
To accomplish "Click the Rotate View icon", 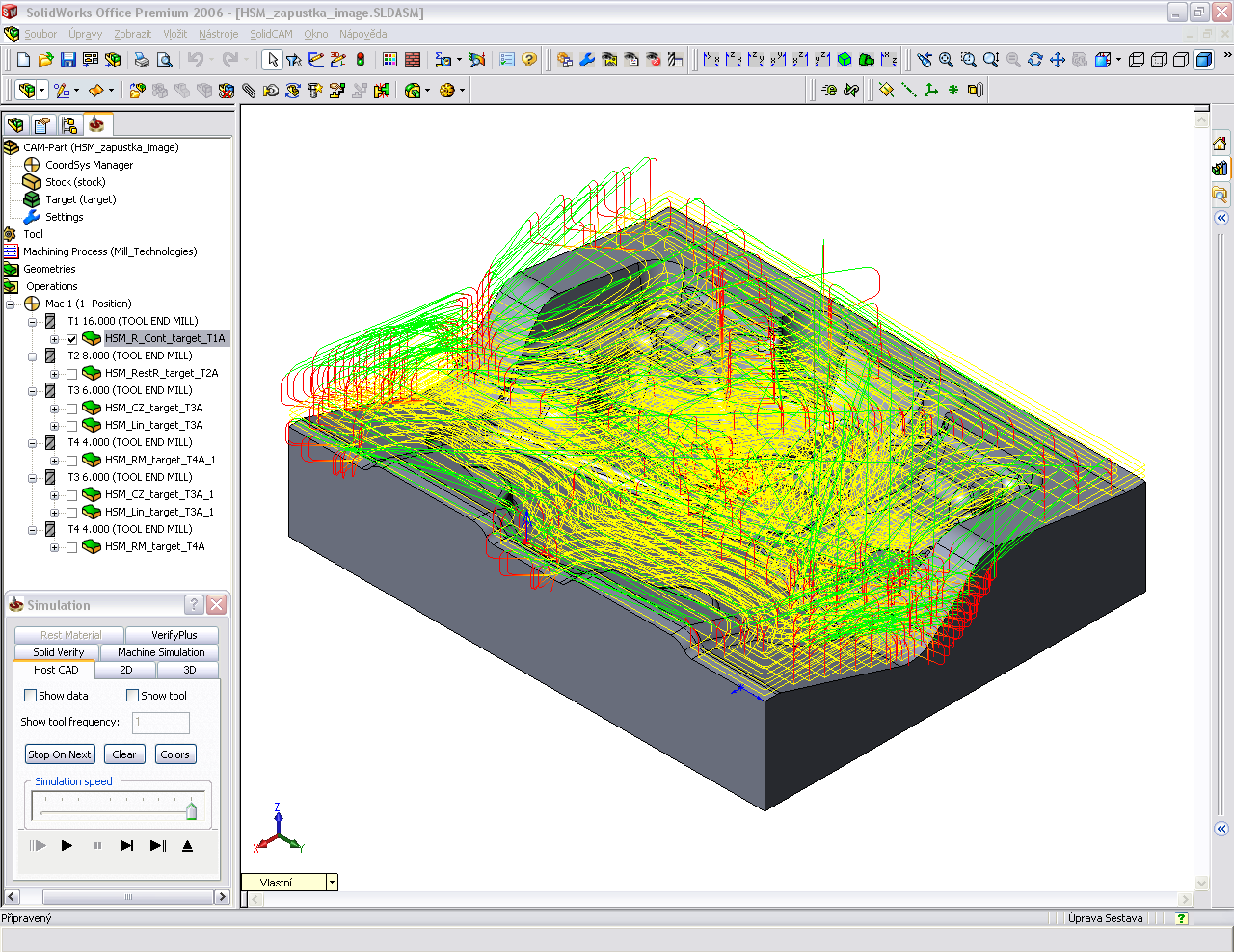I will (x=1035, y=60).
